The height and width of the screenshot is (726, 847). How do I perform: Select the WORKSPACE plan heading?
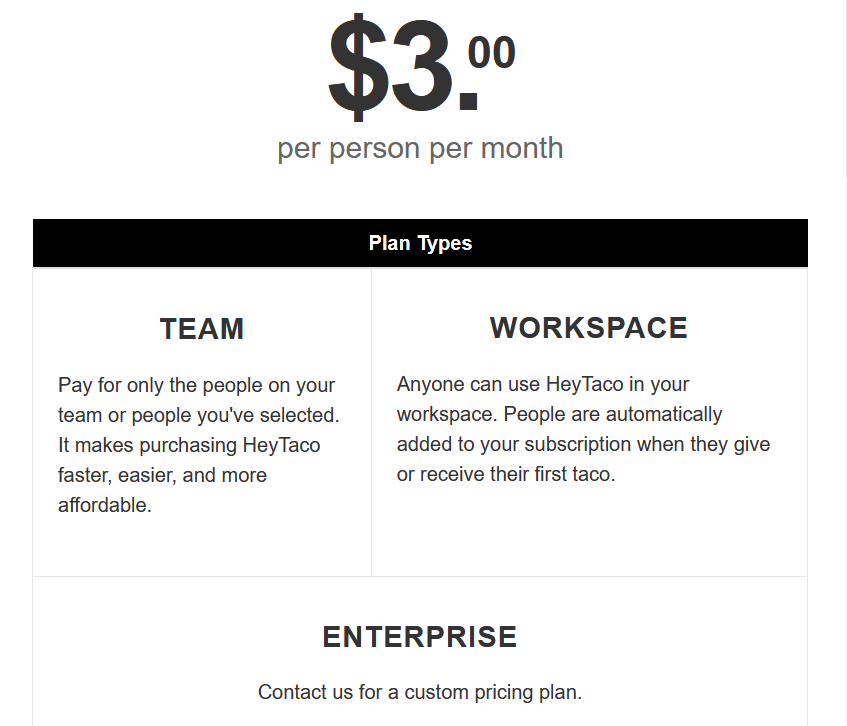pyautogui.click(x=588, y=328)
